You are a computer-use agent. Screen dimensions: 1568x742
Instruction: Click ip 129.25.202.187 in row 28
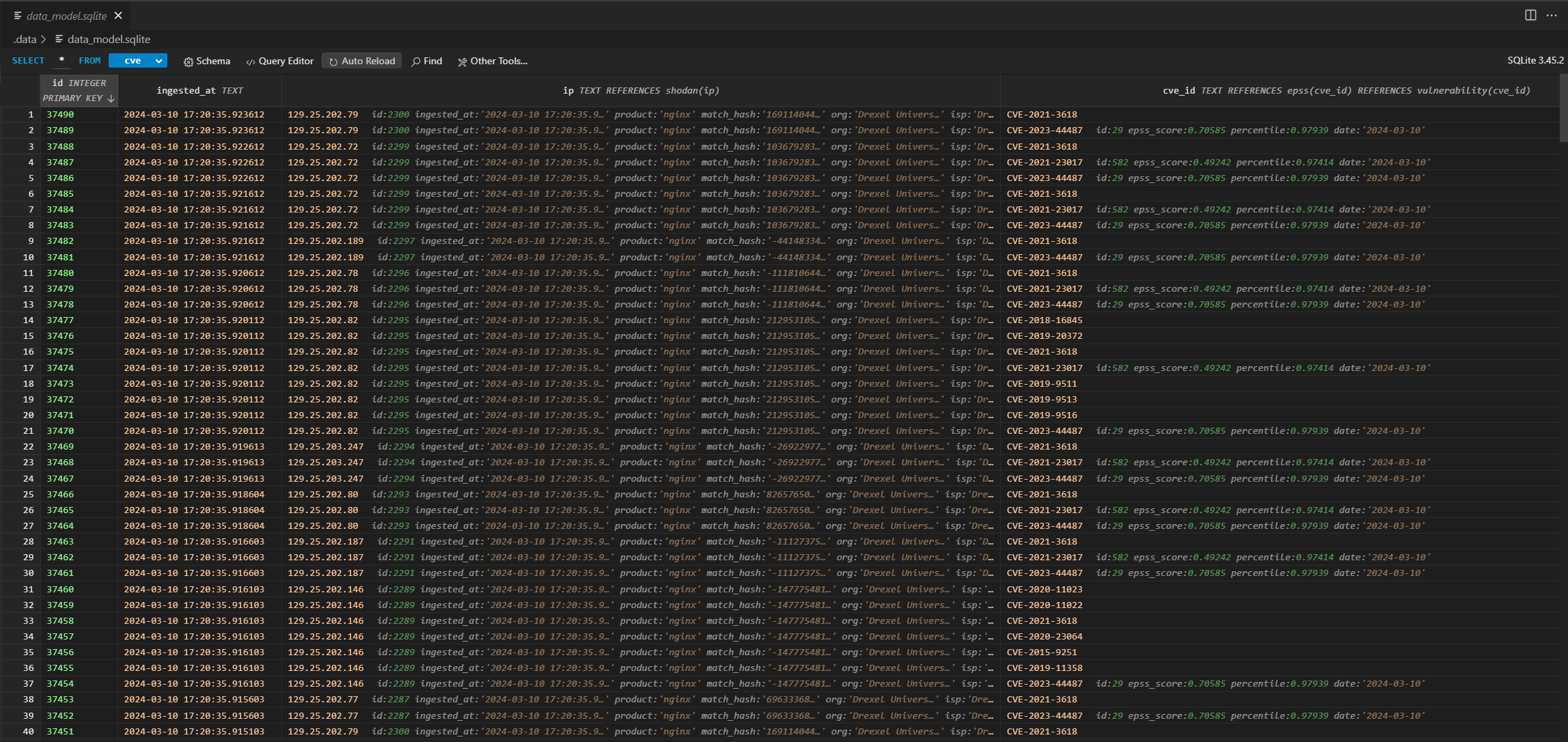[x=325, y=541]
